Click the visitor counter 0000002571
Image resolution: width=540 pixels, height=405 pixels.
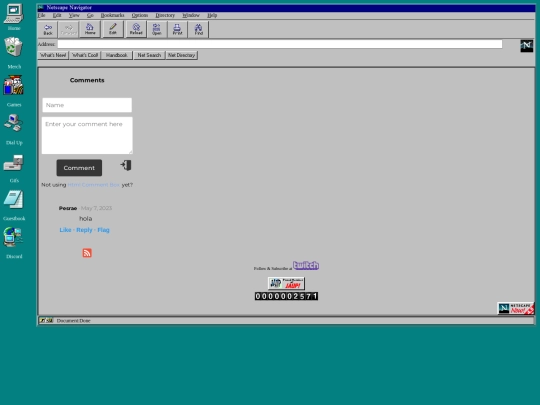click(x=286, y=296)
